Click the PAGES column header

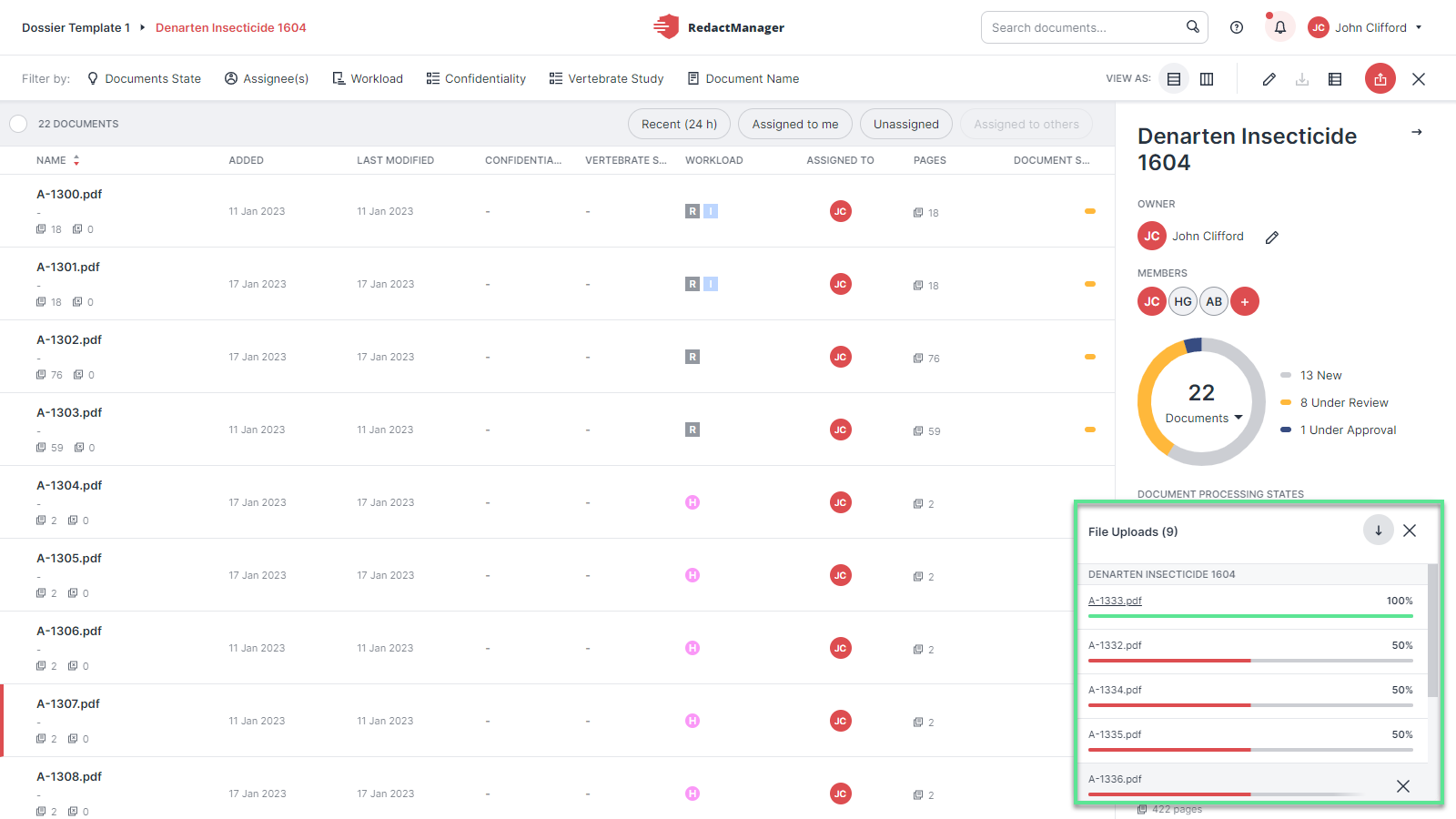(930, 160)
